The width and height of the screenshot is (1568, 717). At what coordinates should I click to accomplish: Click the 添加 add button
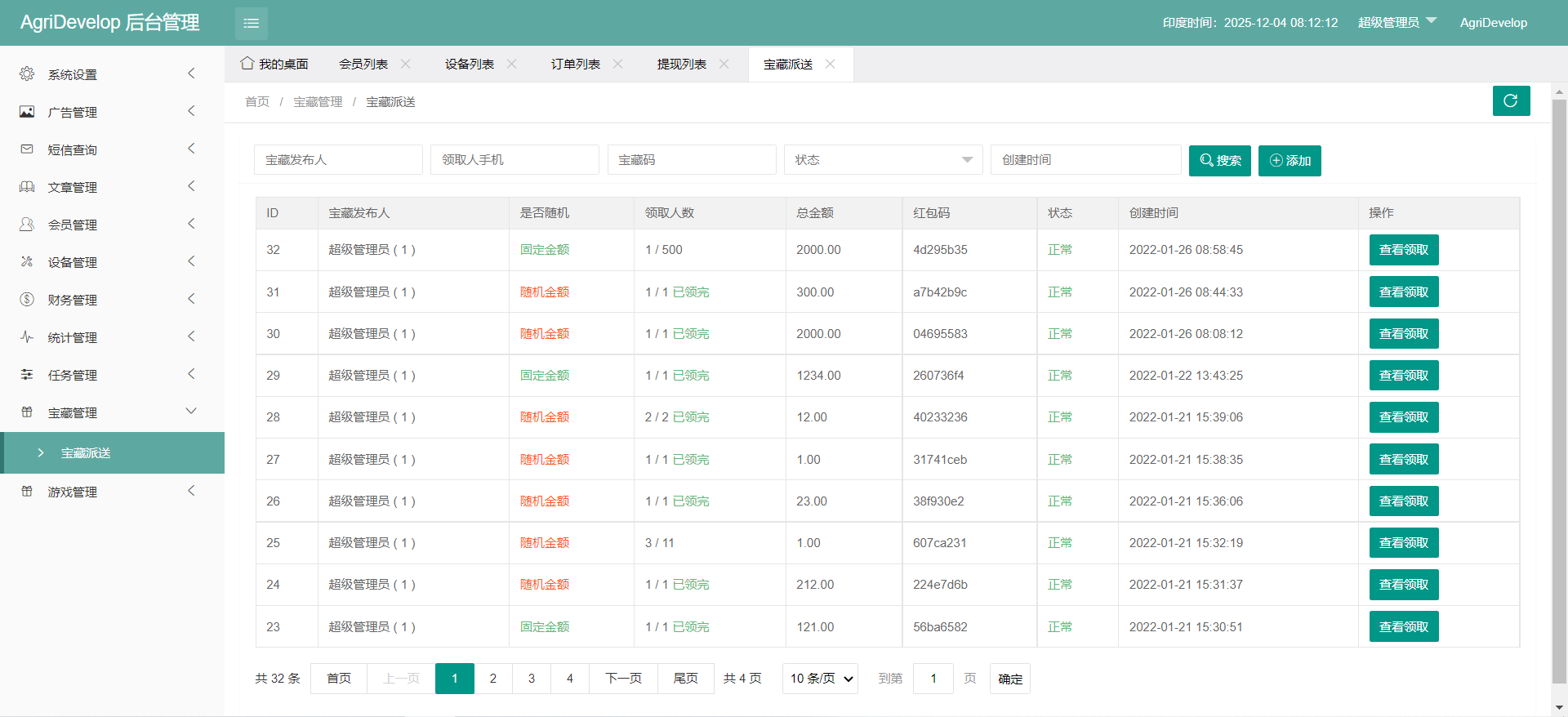[1289, 160]
